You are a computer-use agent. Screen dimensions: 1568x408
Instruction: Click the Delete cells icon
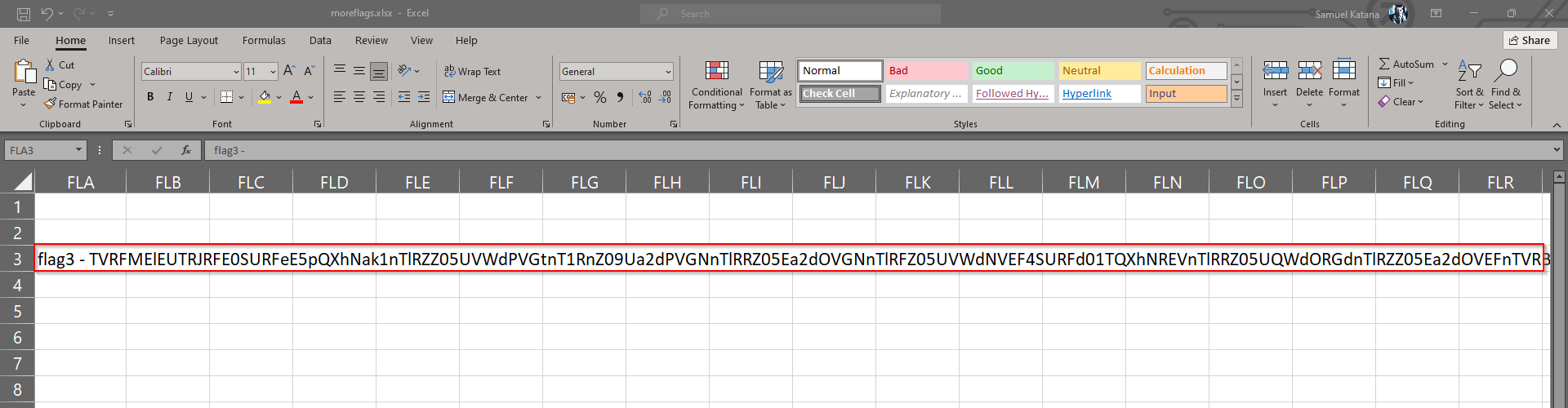point(1309,71)
